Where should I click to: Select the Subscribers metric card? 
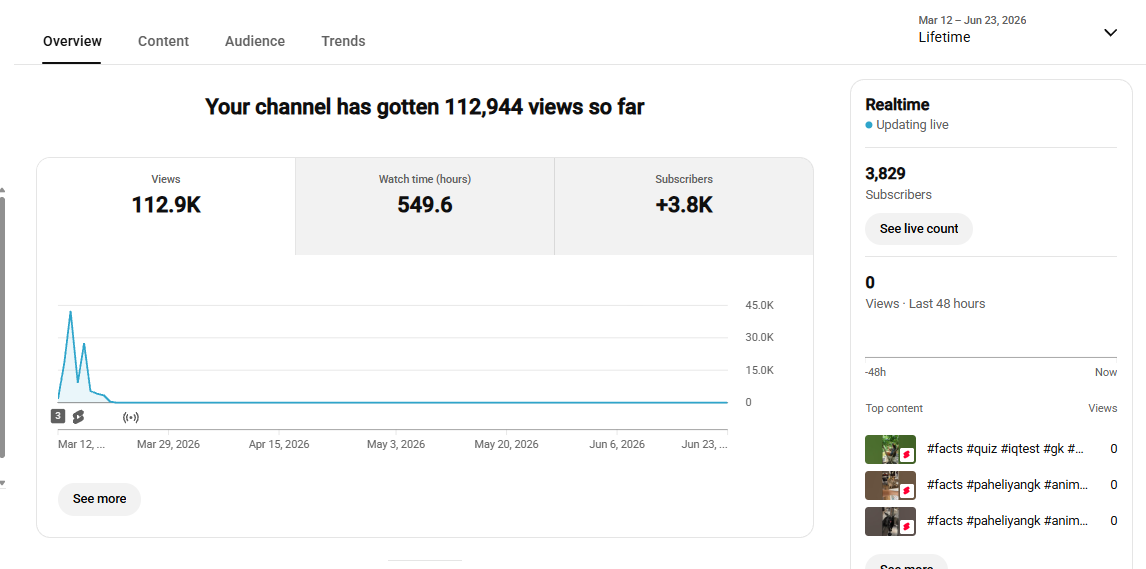coord(684,206)
